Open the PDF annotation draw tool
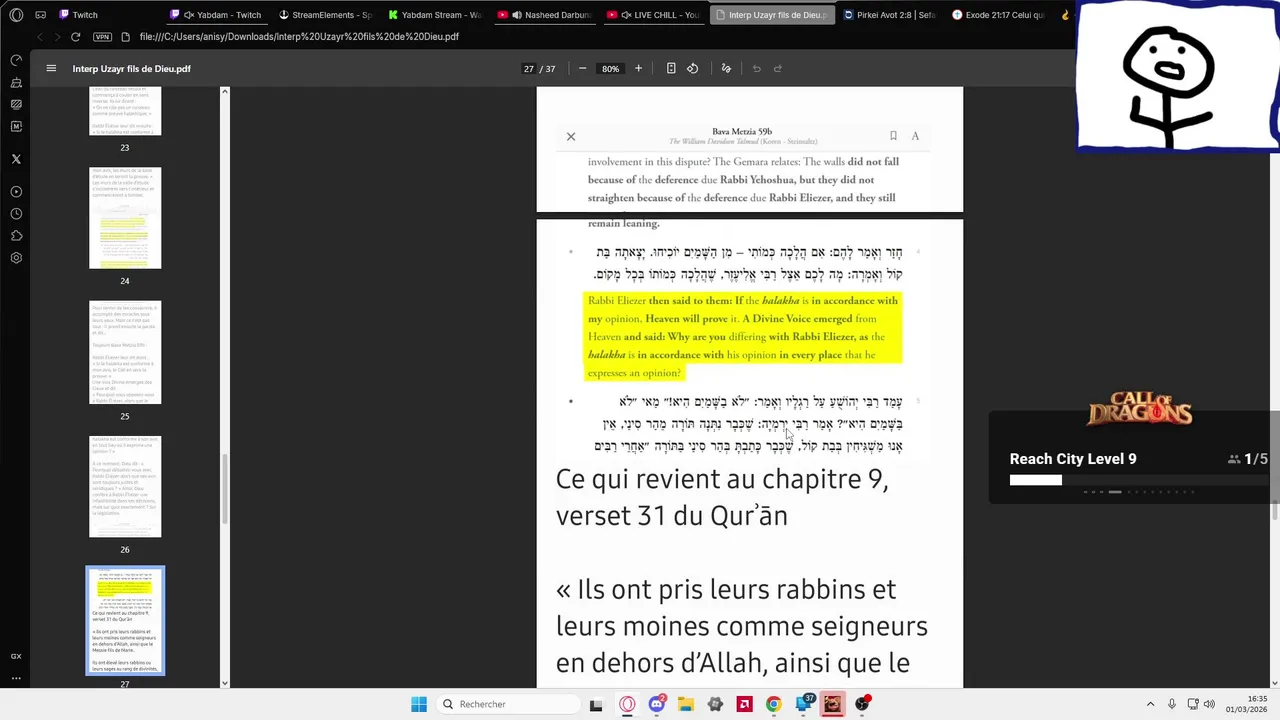 tap(726, 68)
